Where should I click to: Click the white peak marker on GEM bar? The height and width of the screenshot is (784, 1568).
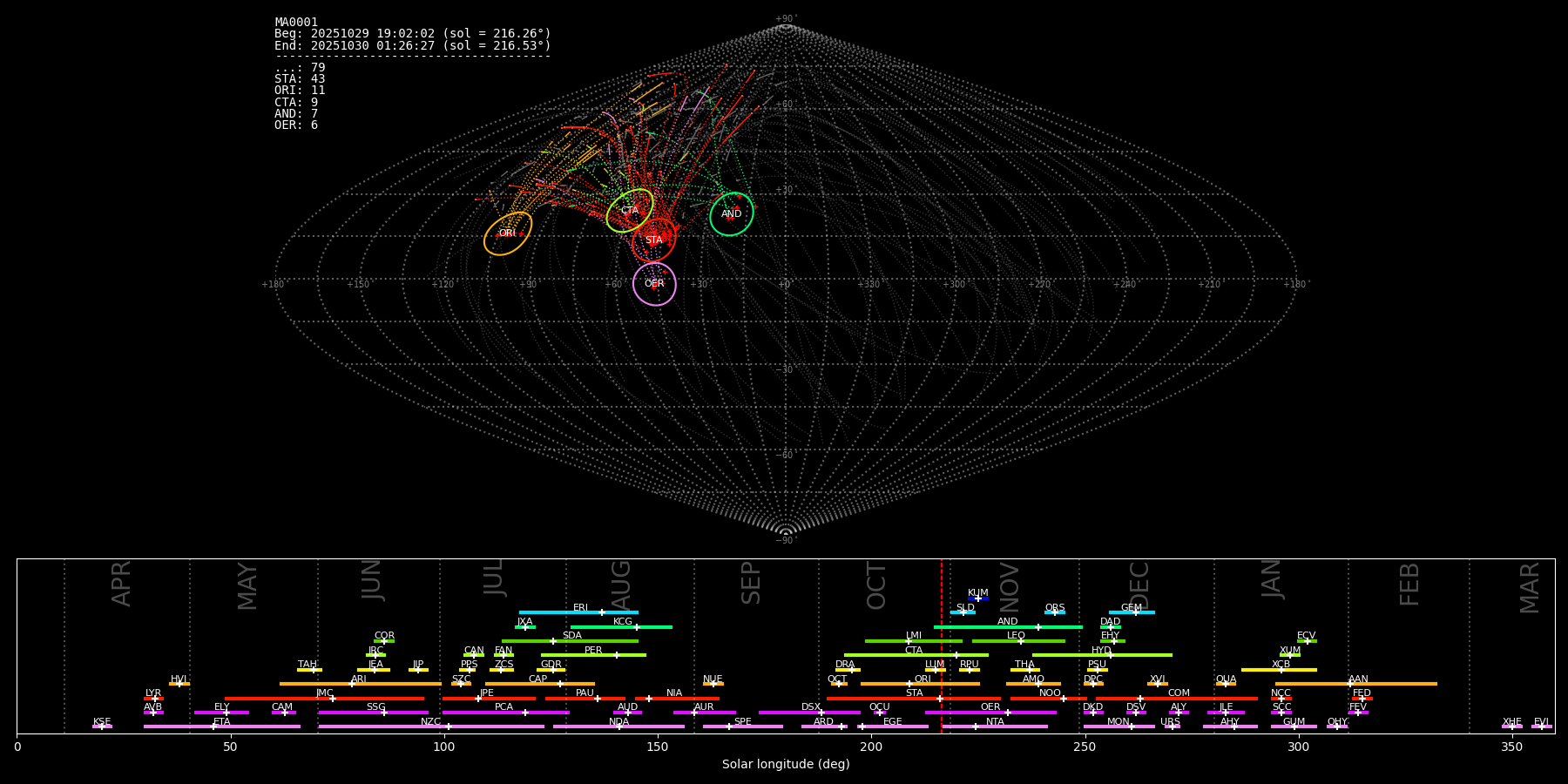click(1135, 612)
